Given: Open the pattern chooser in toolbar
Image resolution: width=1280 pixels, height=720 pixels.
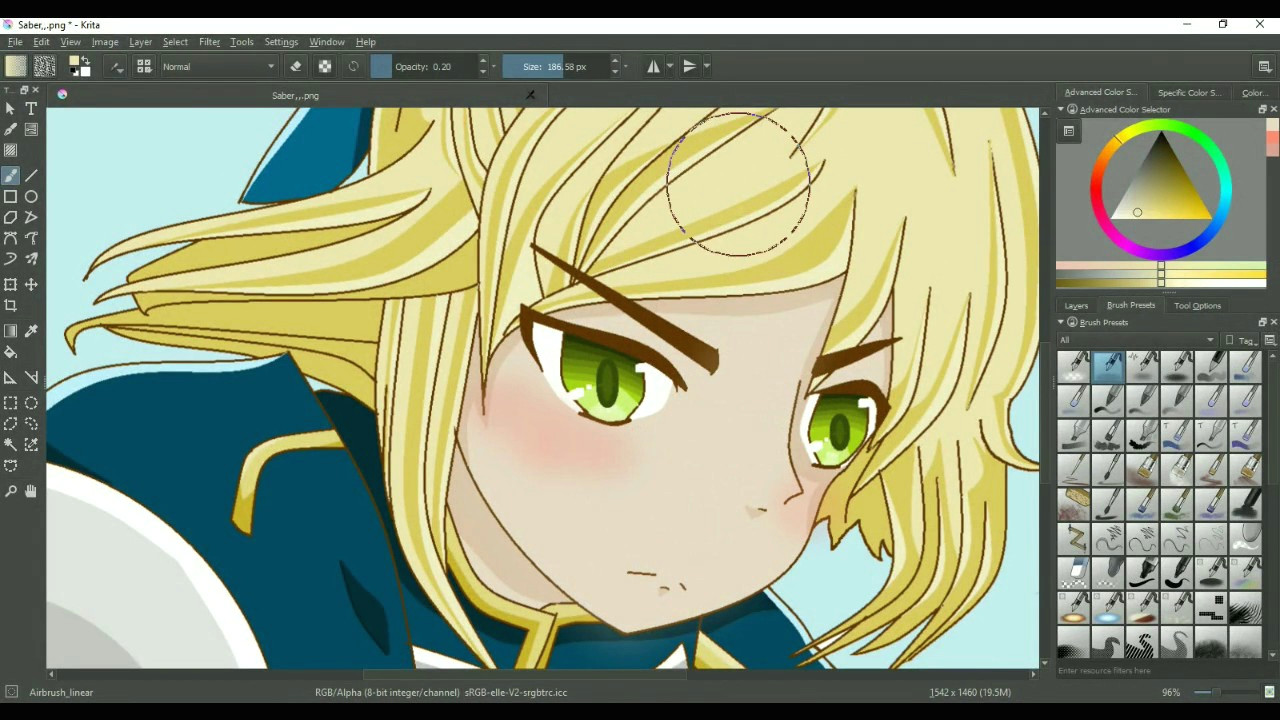Looking at the screenshot, I should 45,66.
